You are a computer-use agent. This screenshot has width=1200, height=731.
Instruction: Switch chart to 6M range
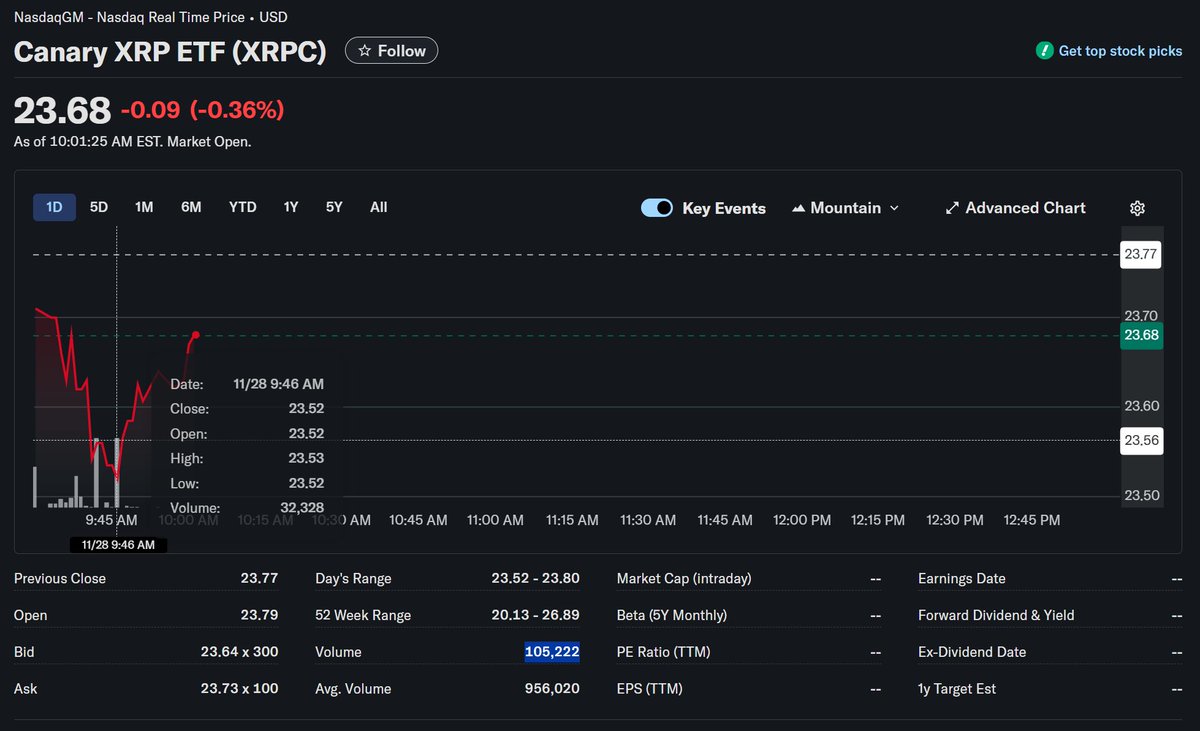(x=191, y=207)
